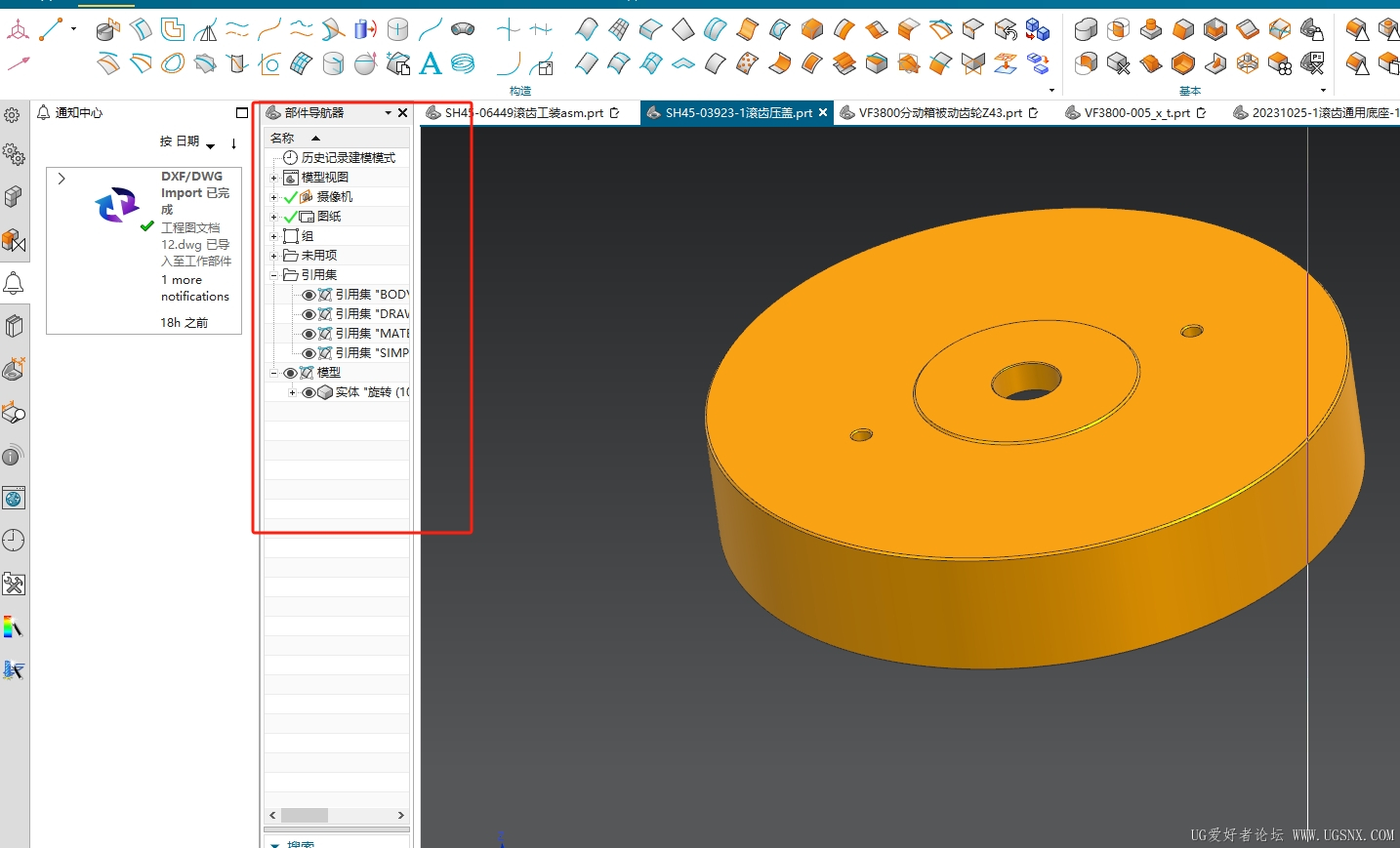
Task: Pick the Line tool in the ribbon
Action: click(50, 30)
